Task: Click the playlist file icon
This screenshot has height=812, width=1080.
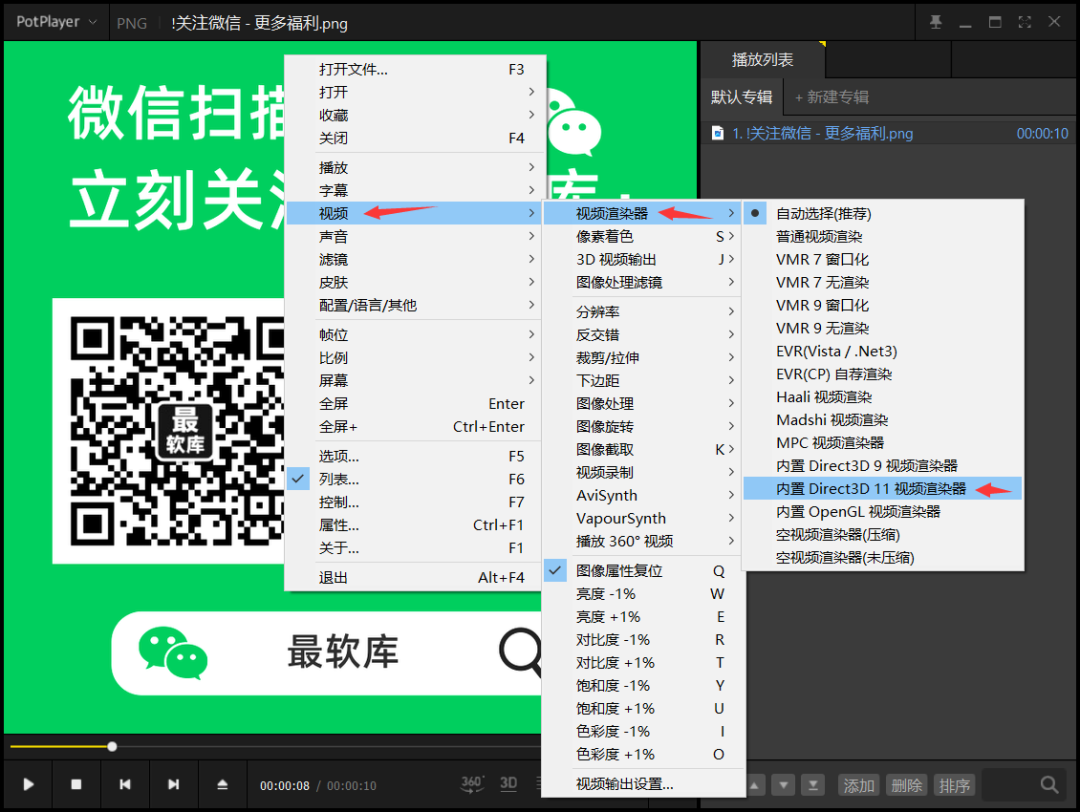Action: (x=718, y=133)
